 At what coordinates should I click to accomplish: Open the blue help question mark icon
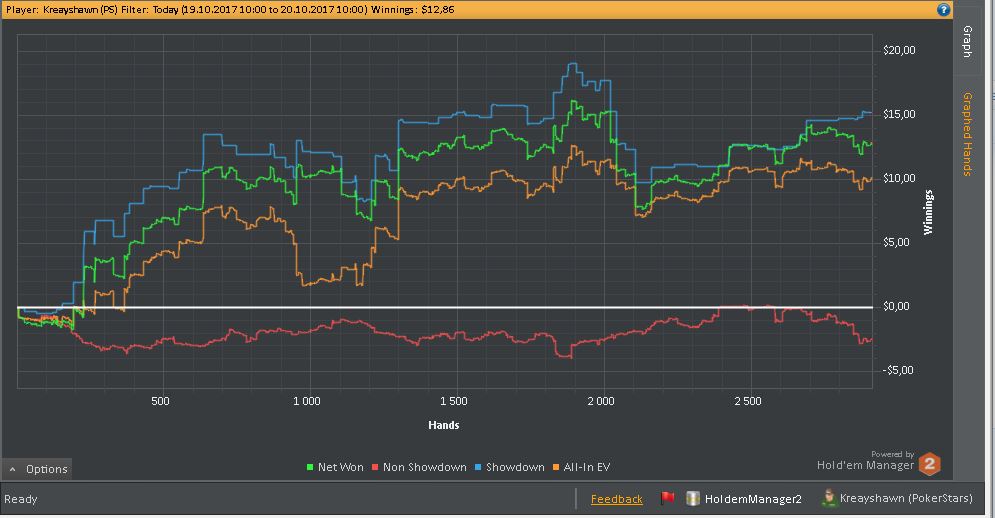pos(943,10)
